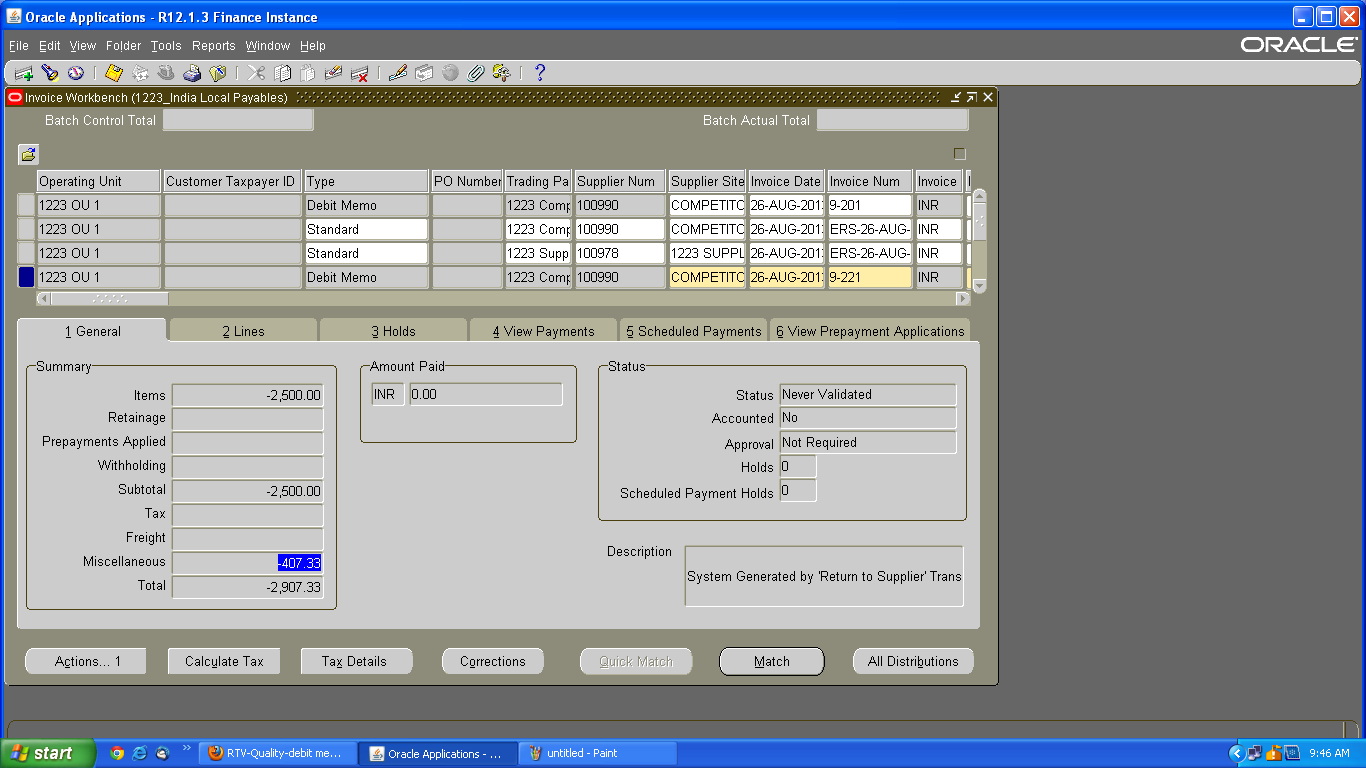Viewport: 1366px width, 768px height.
Task: Open the View menu
Action: [83, 46]
